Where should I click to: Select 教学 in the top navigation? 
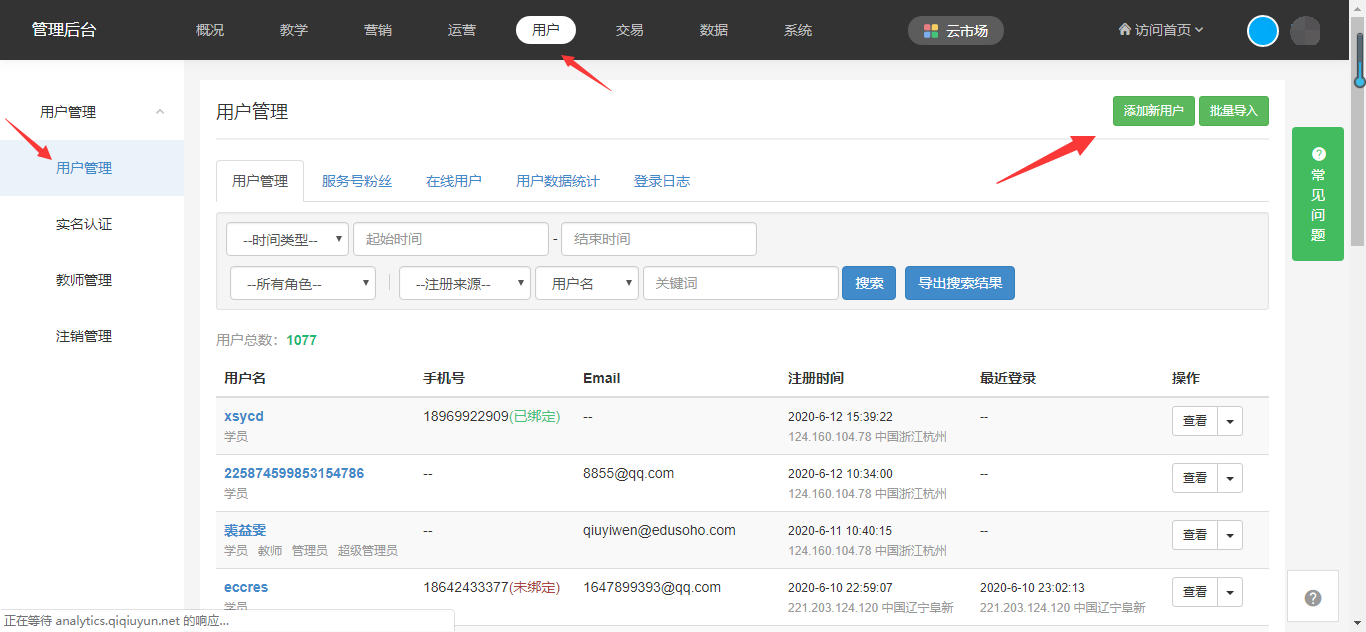[x=294, y=30]
